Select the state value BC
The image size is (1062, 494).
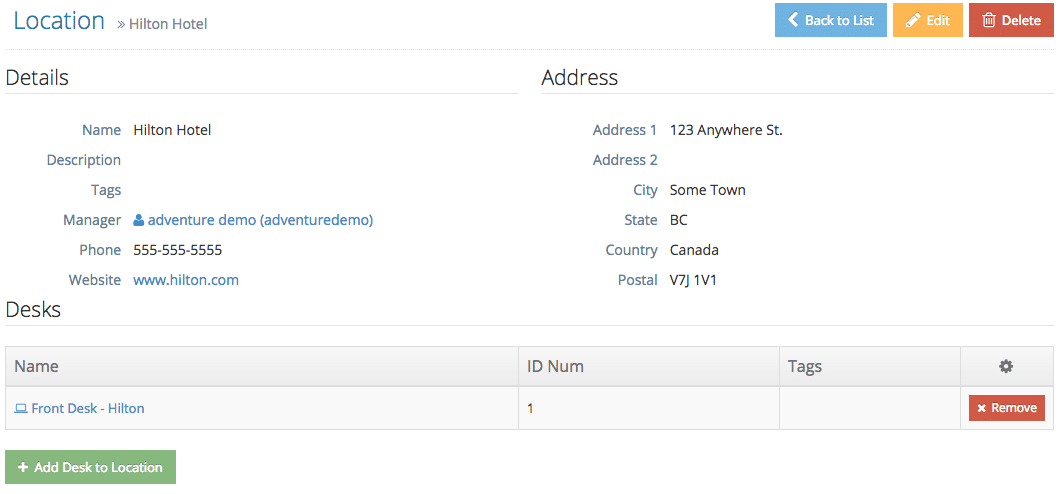click(x=679, y=220)
